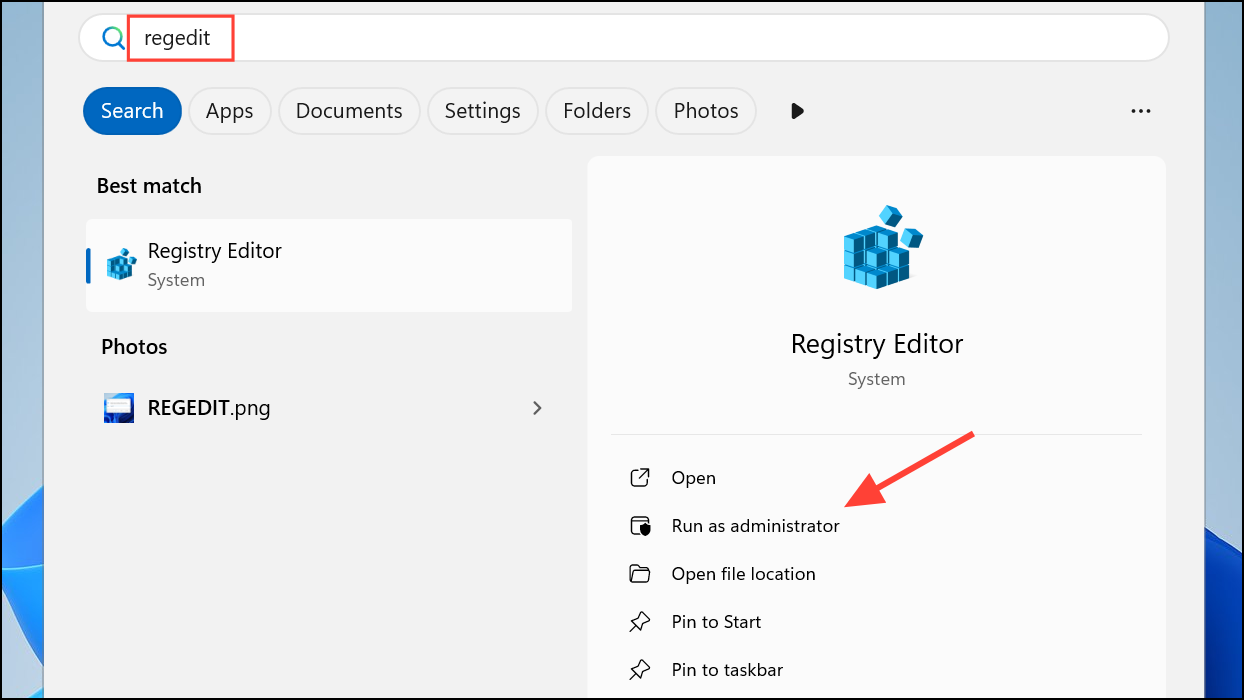Click the Pin to Start pin icon
This screenshot has height=700, width=1244.
[640, 622]
